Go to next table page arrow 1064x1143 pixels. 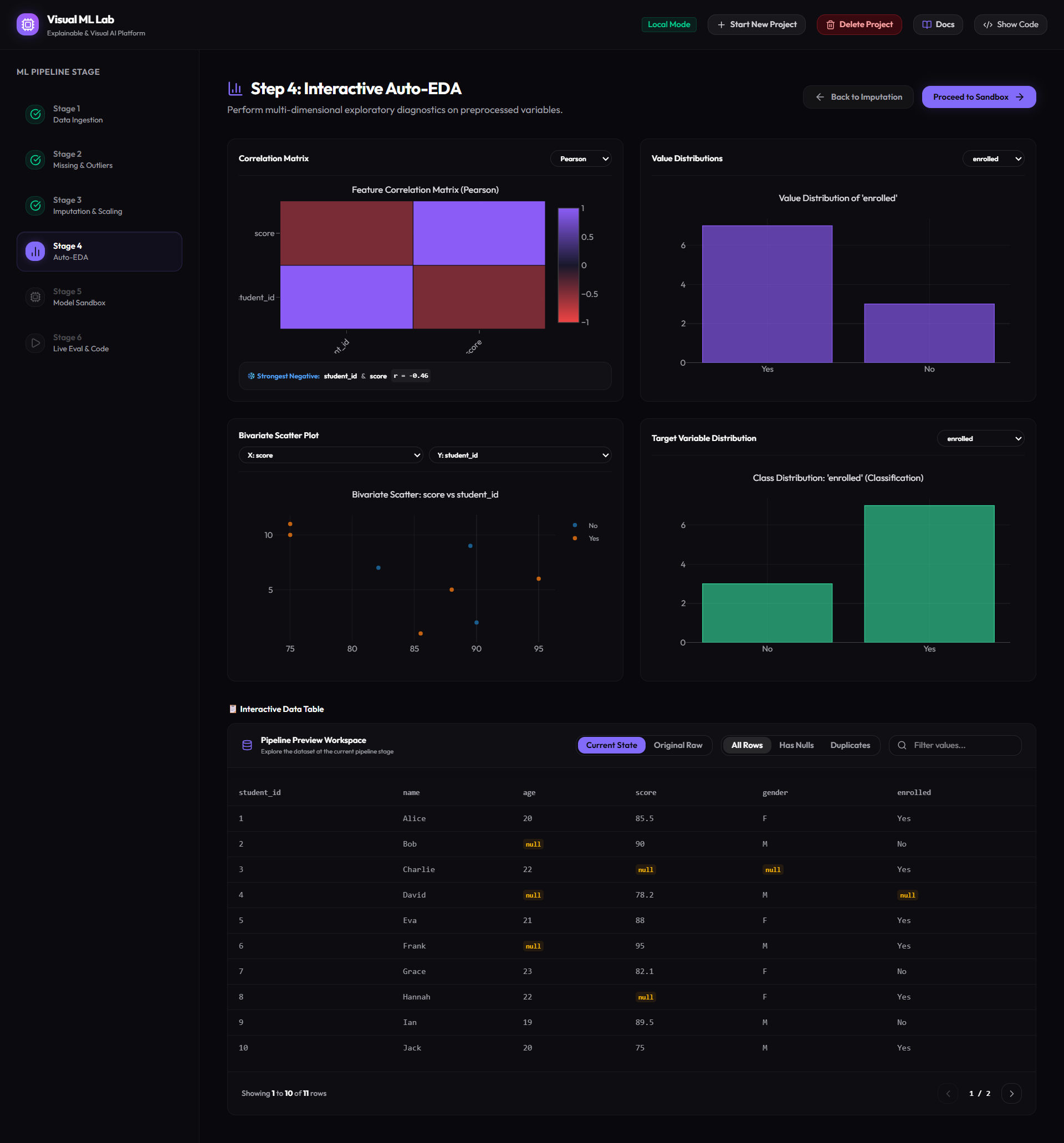tap(1011, 1094)
